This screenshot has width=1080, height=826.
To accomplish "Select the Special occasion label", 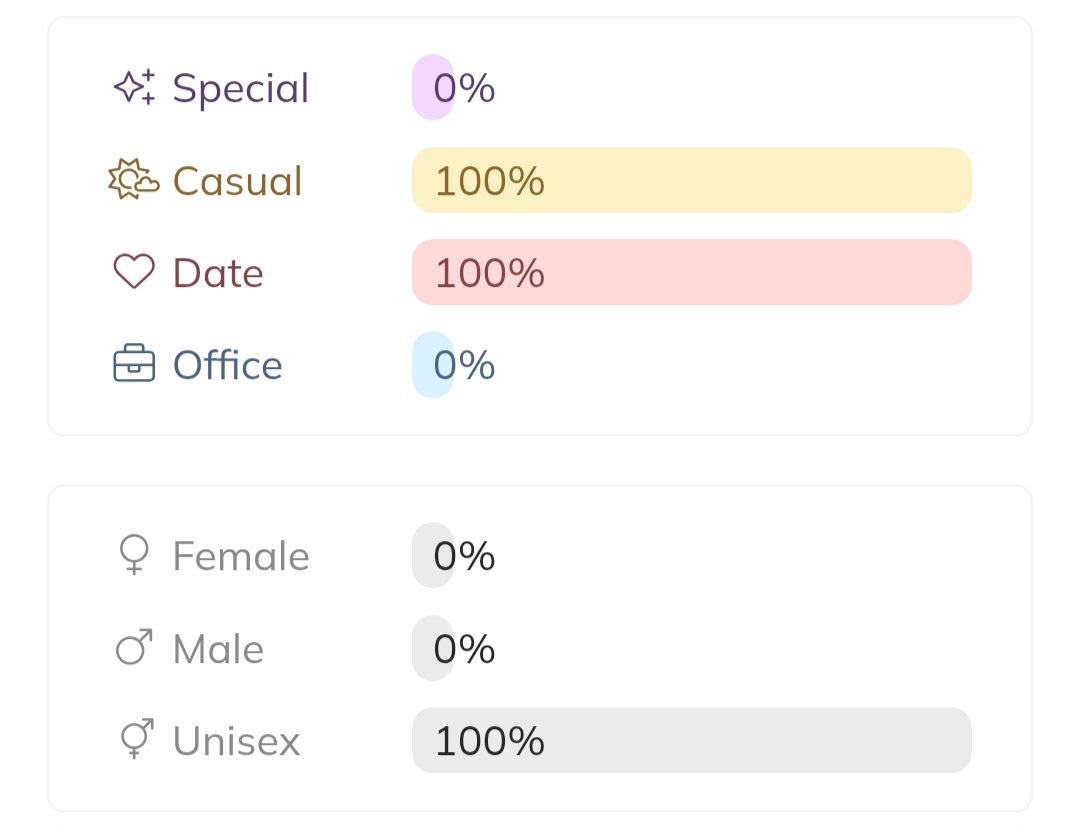I will pos(241,88).
